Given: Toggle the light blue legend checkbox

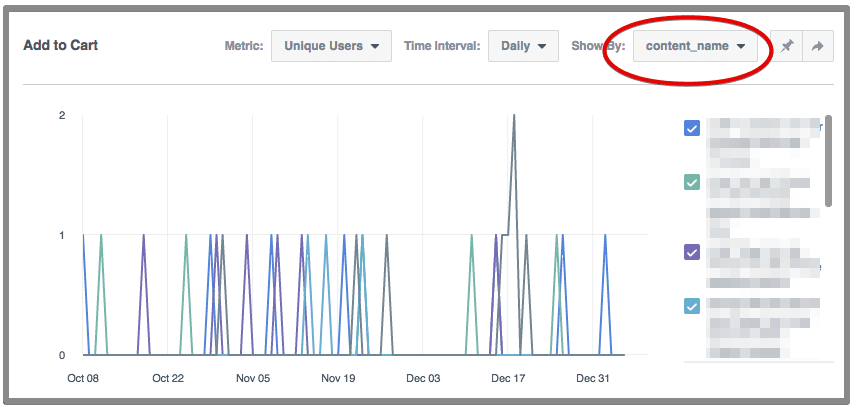Looking at the screenshot, I should tap(692, 306).
